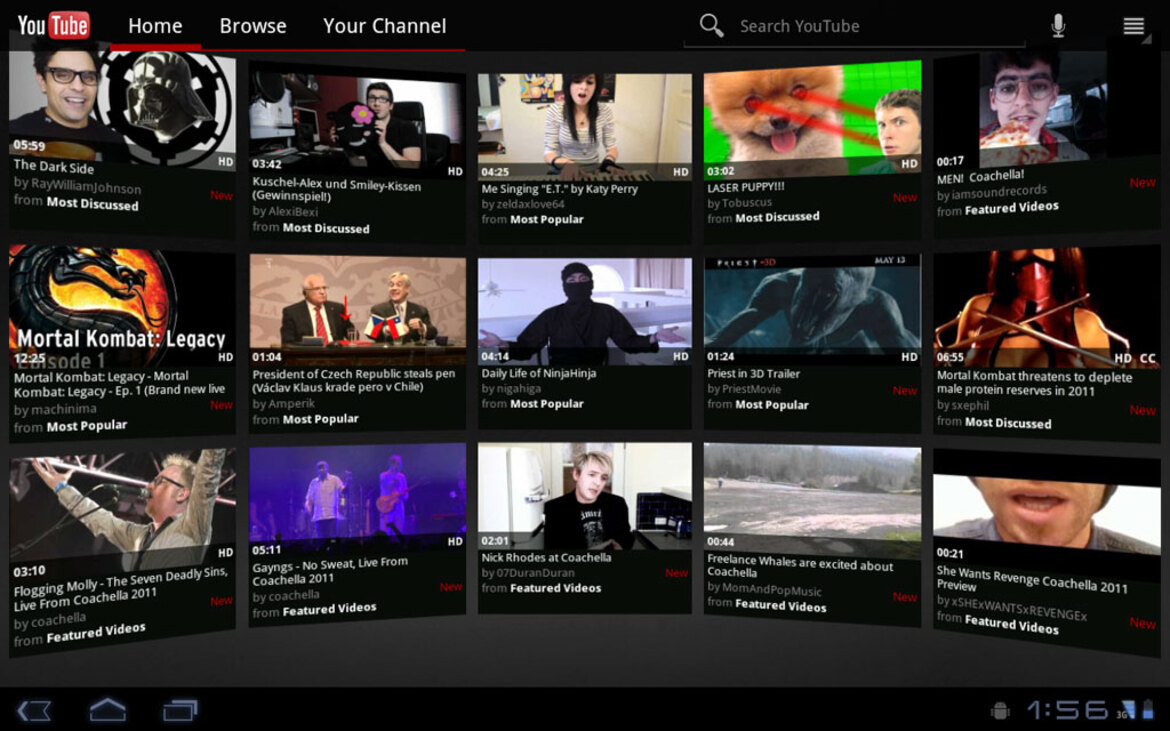
Task: Select uploader 'by 07DuranDuran'
Action: pyautogui.click(x=528, y=572)
